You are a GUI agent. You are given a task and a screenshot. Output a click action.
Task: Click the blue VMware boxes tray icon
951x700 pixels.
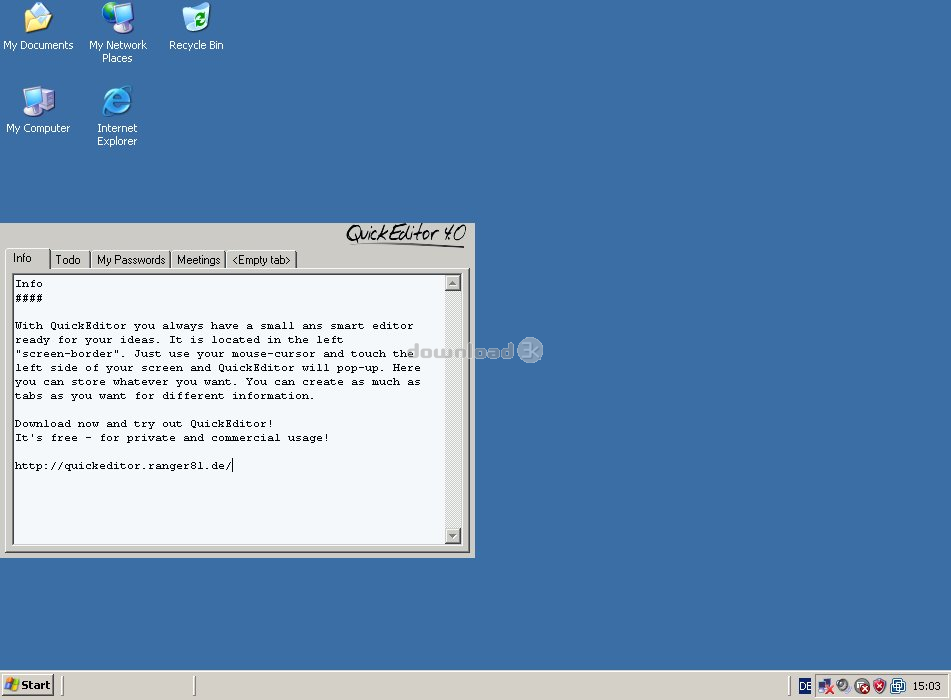pyautogui.click(x=898, y=686)
